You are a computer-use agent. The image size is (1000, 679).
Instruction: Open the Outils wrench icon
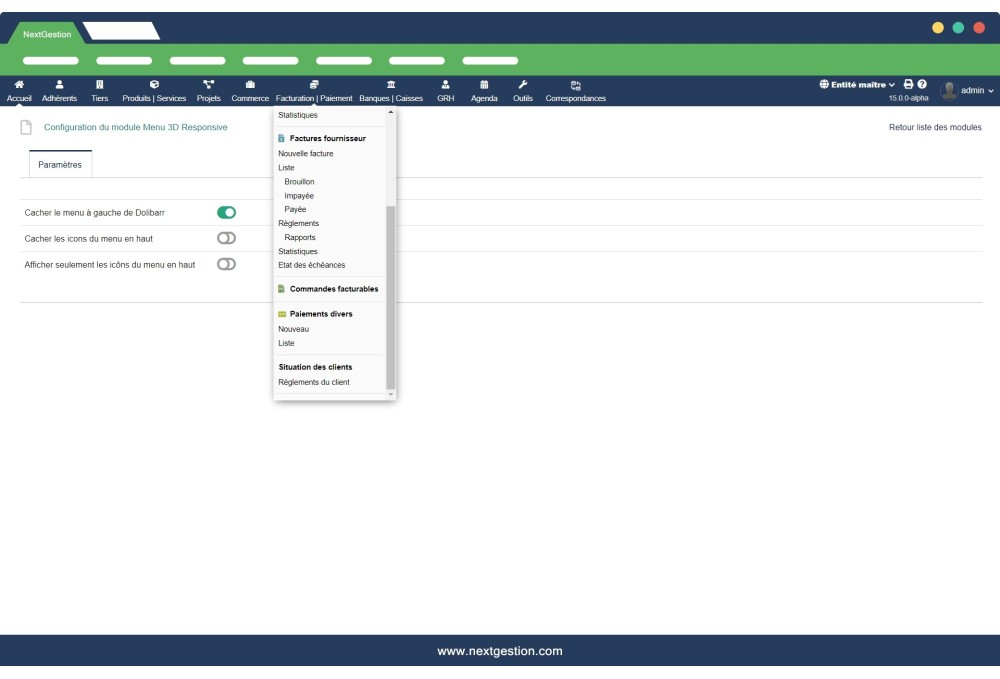coord(521,86)
